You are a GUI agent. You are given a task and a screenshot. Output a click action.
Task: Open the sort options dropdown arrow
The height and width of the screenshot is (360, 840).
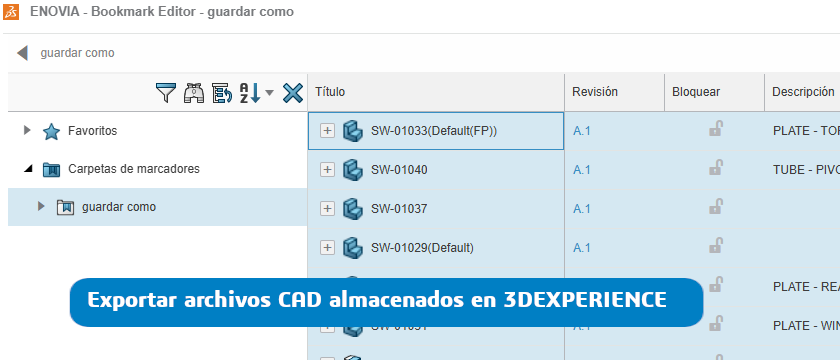point(269,93)
